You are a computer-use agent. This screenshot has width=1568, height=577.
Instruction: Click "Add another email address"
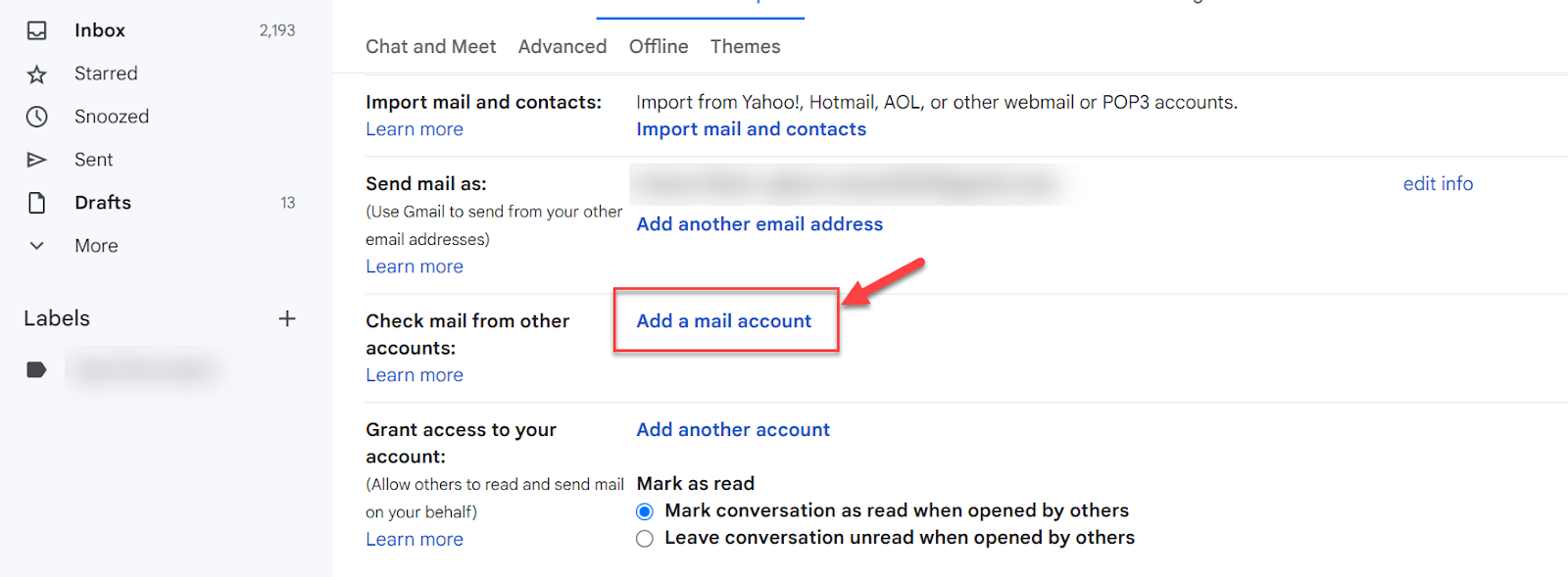[759, 223]
